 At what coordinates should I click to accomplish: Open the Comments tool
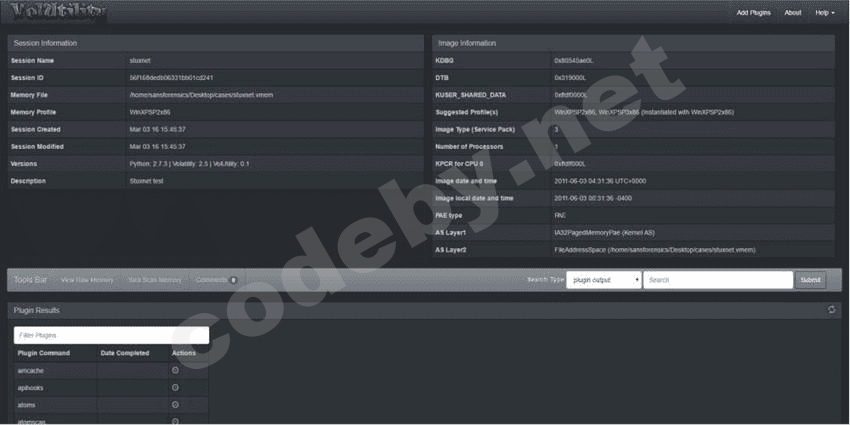[x=216, y=280]
